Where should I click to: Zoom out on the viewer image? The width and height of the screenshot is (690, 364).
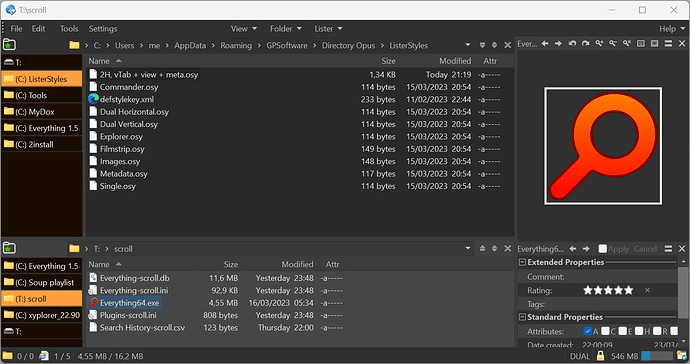click(x=613, y=43)
